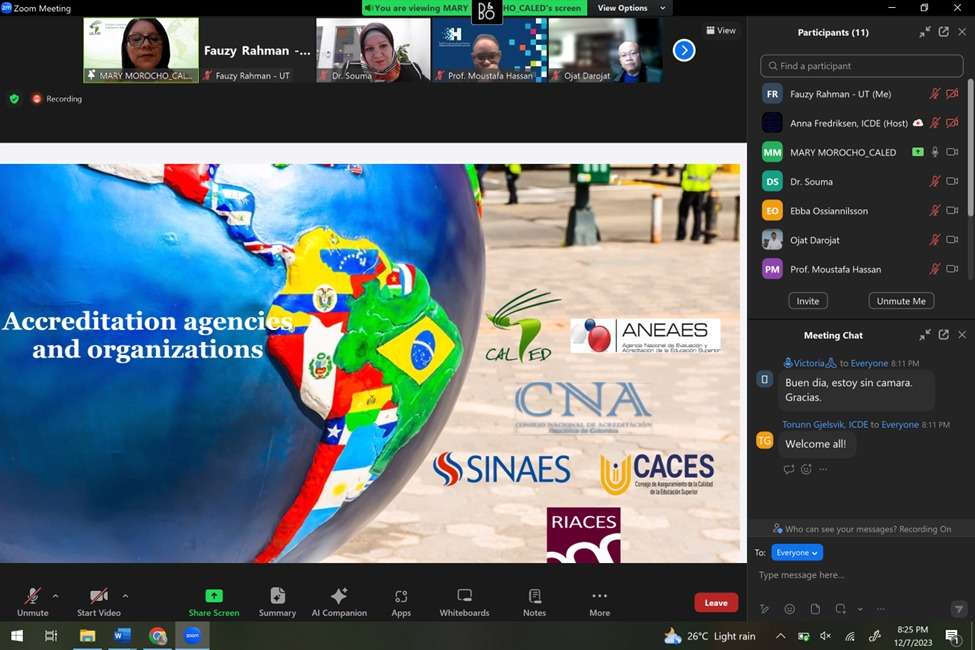Select MARY MOROCHO_CALED video thumbnail

coord(141,50)
